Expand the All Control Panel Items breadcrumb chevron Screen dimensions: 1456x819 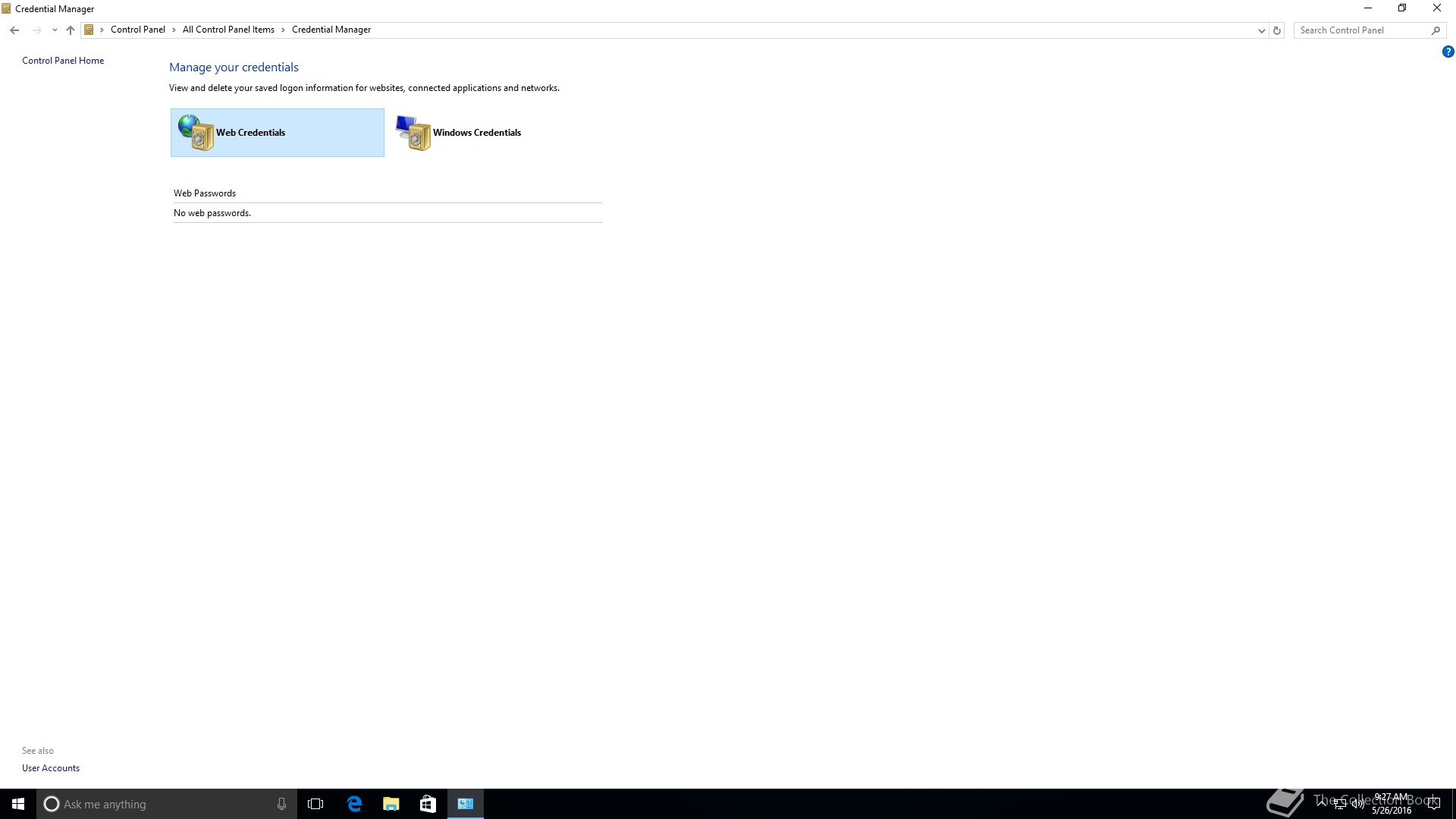click(x=283, y=30)
